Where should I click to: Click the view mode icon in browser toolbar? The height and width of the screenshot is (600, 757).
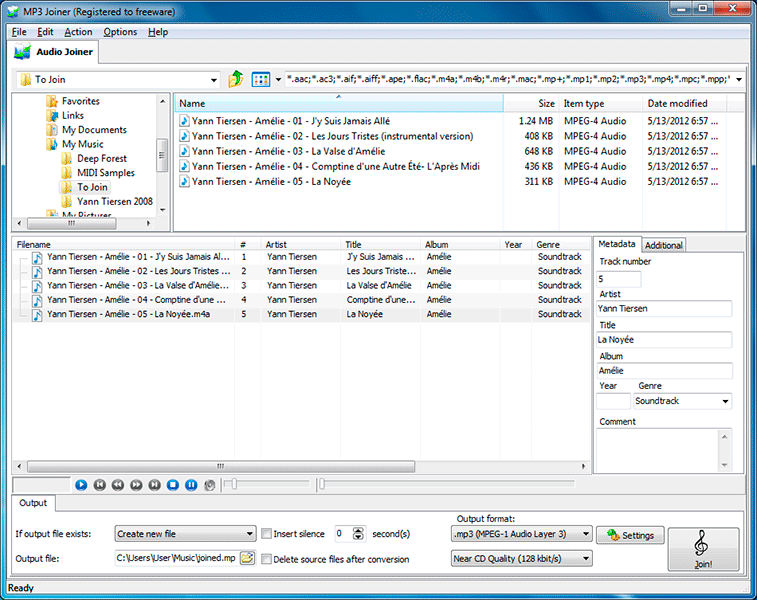click(261, 80)
